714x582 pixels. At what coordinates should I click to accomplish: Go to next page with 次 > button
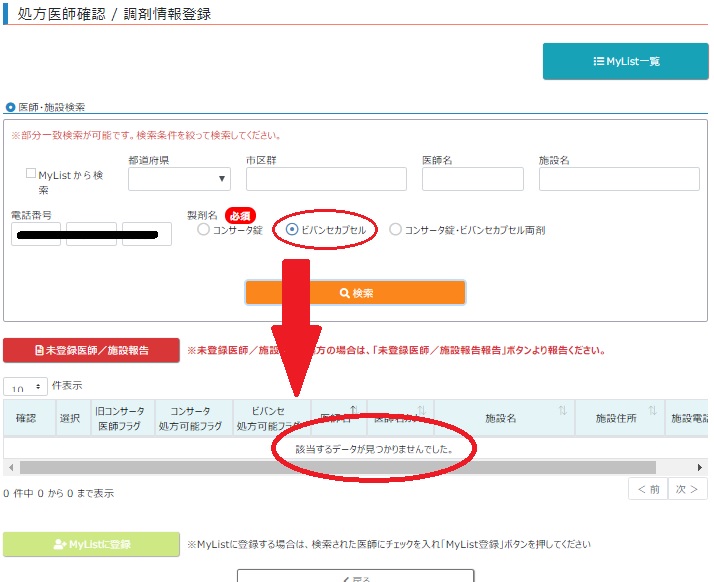click(686, 489)
